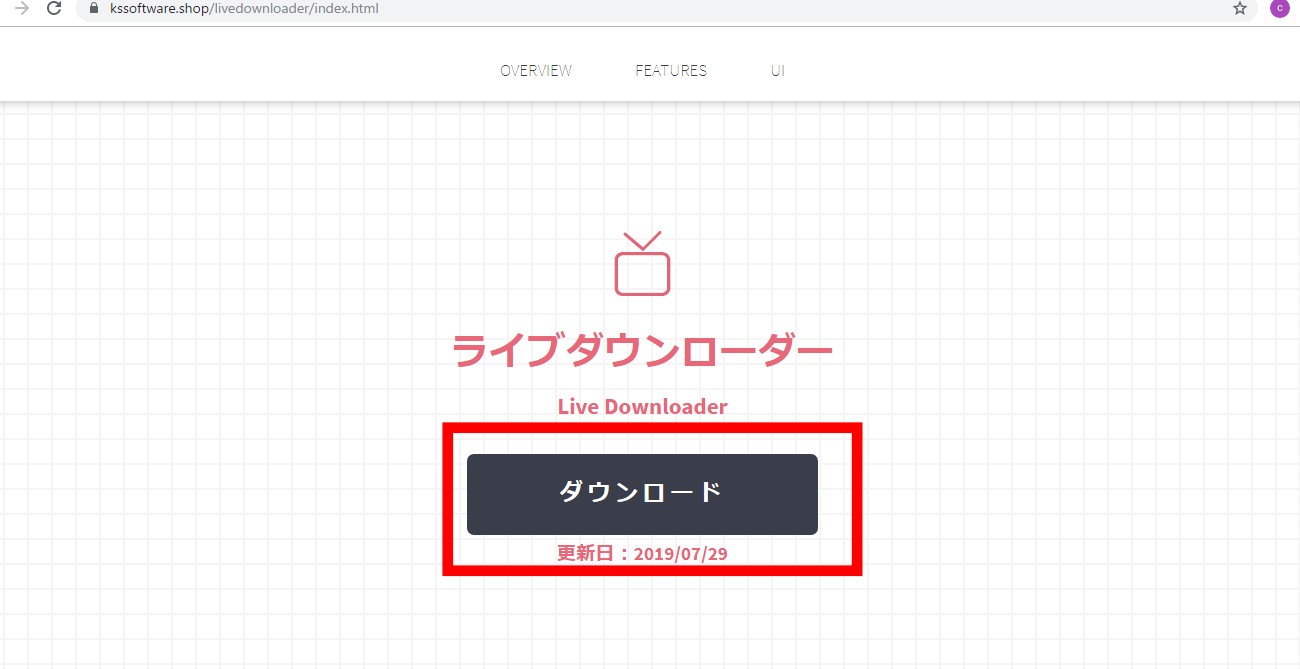This screenshot has width=1300, height=669.
Task: Go to the UI section
Action: [778, 70]
